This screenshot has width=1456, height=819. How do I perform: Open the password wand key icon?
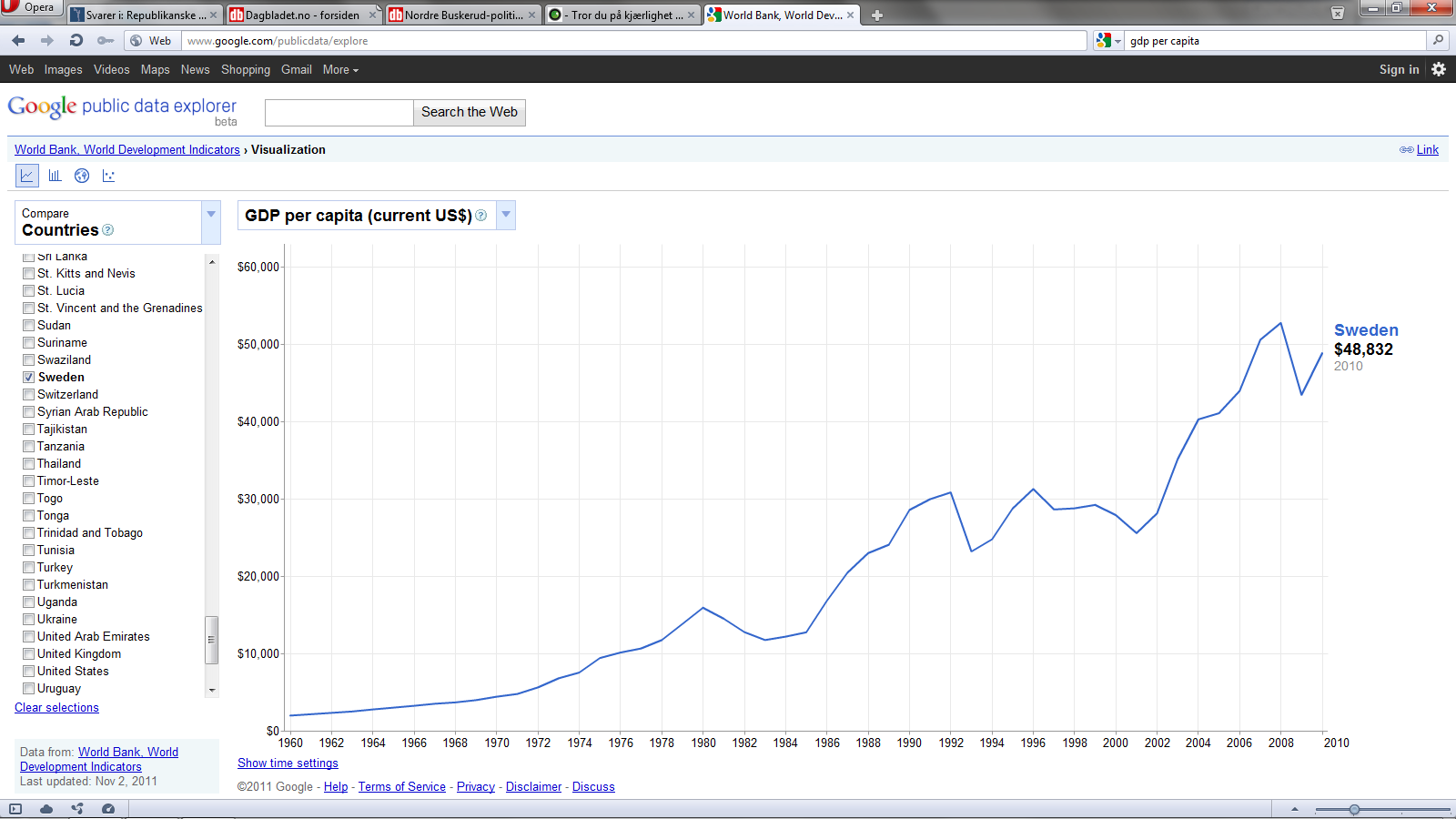[106, 40]
